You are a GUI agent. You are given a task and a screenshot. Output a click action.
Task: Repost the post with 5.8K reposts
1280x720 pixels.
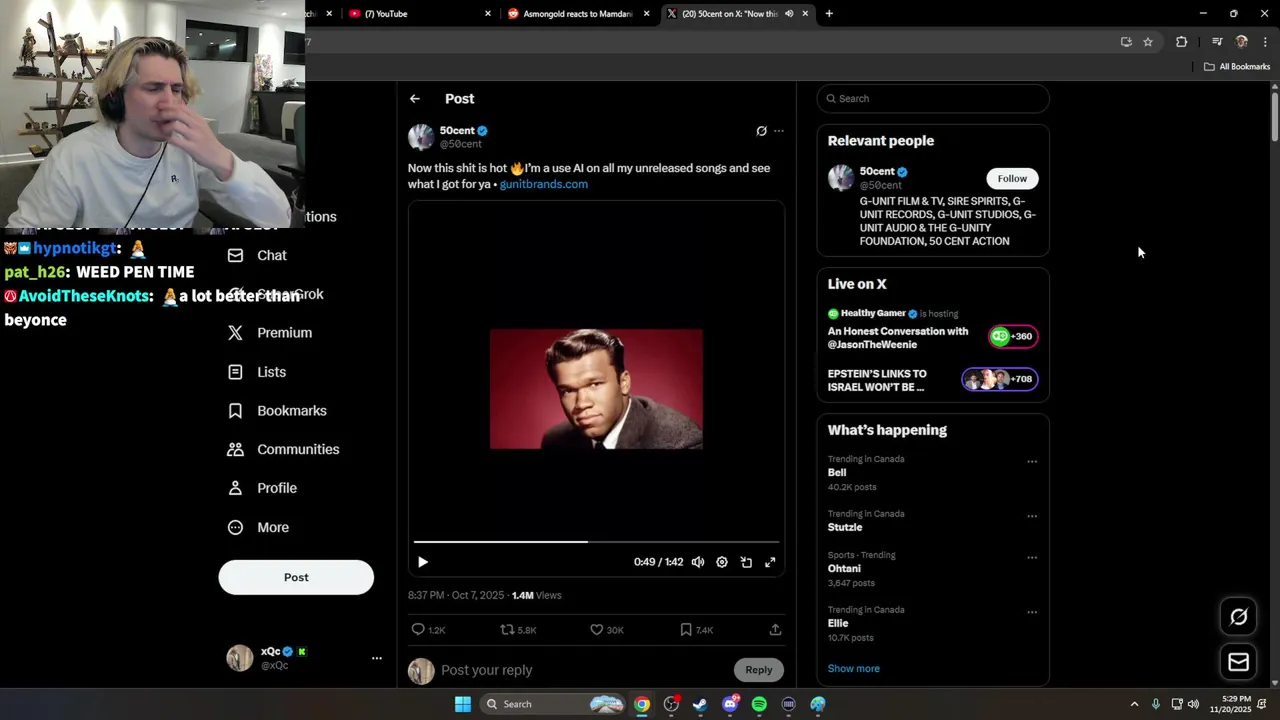tap(518, 630)
